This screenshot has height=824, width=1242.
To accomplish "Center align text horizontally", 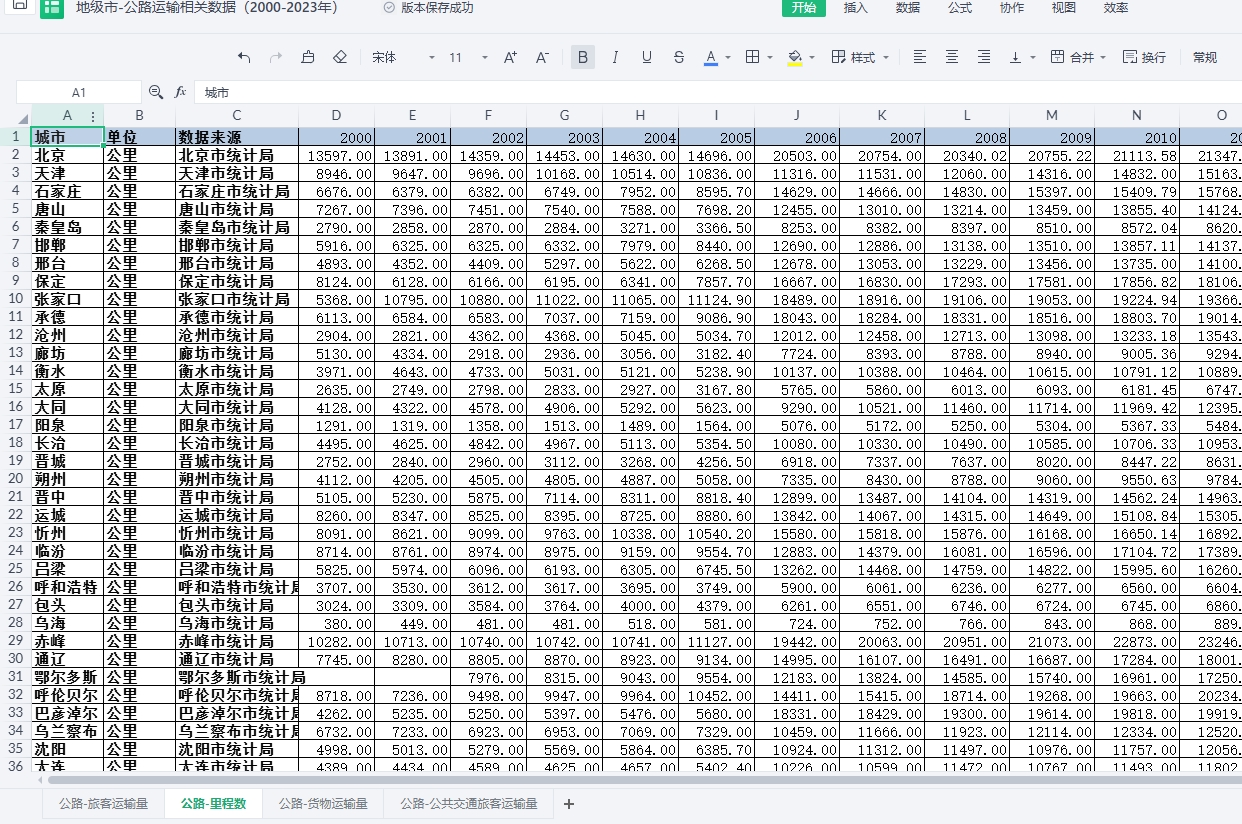I will (x=952, y=57).
